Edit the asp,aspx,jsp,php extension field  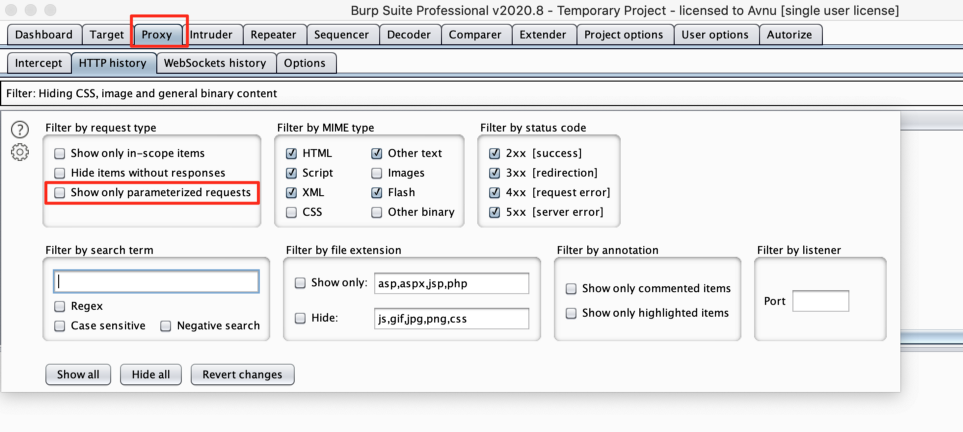point(451,284)
